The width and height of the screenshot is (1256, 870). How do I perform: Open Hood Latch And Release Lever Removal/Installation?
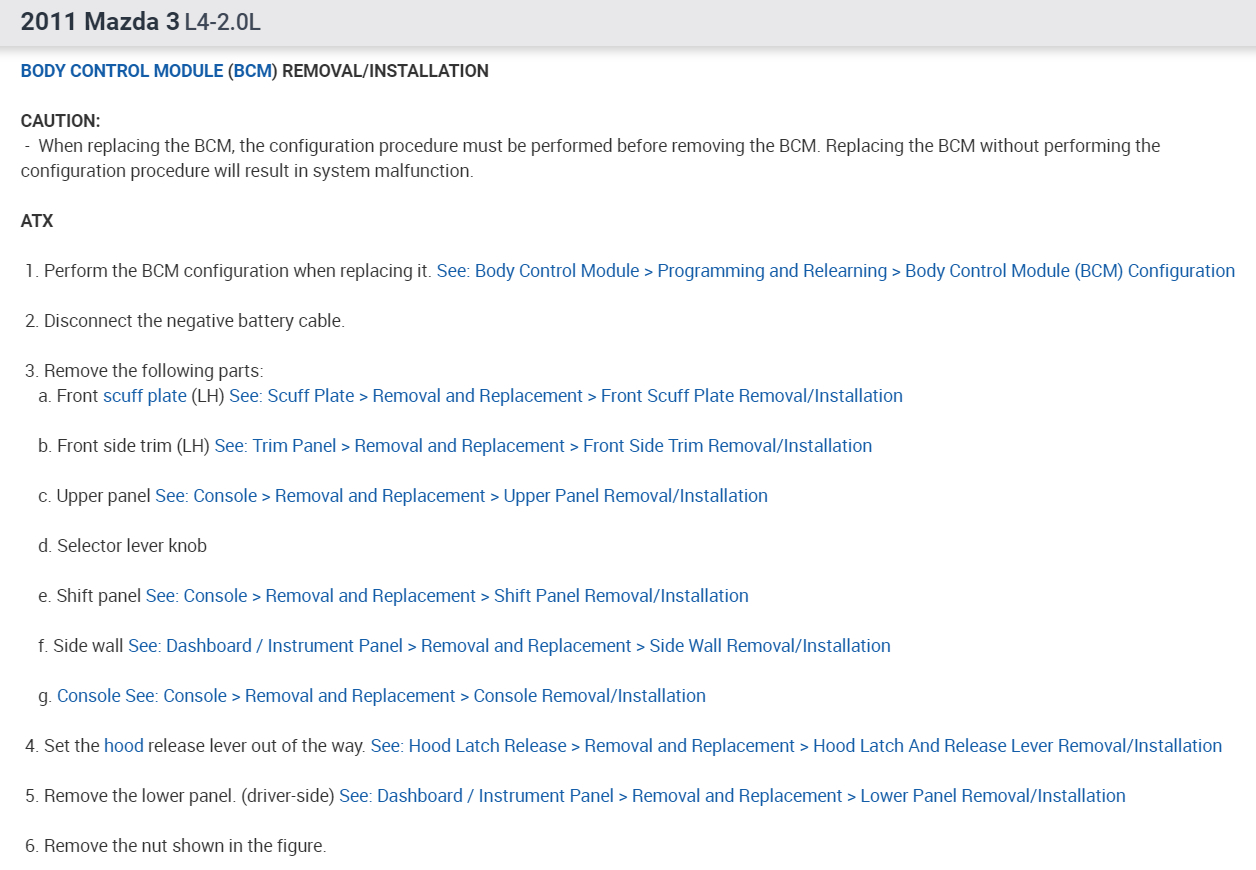[796, 746]
